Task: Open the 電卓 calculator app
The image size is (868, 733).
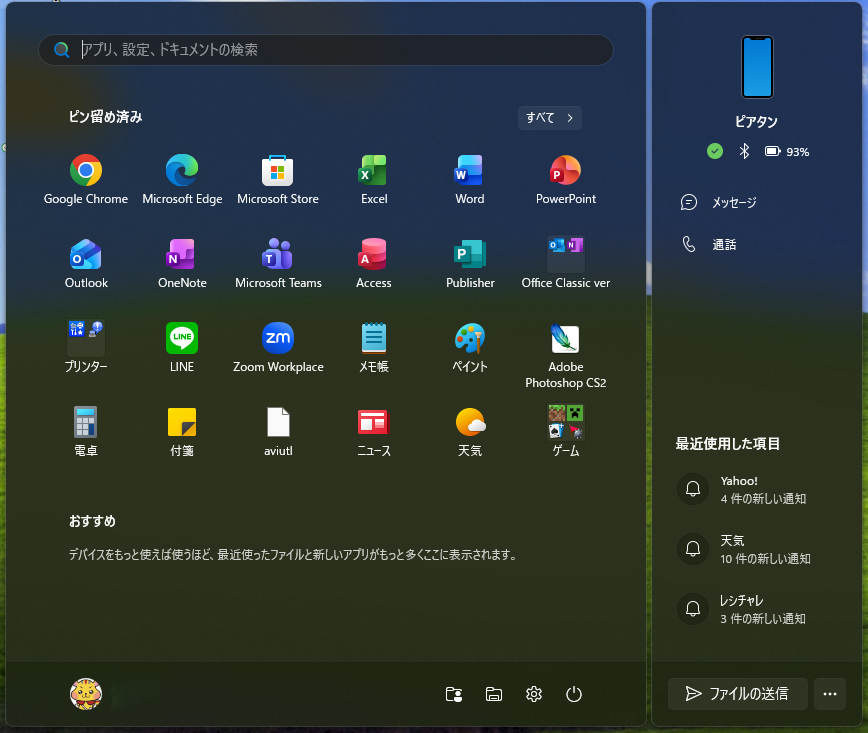Action: (86, 432)
